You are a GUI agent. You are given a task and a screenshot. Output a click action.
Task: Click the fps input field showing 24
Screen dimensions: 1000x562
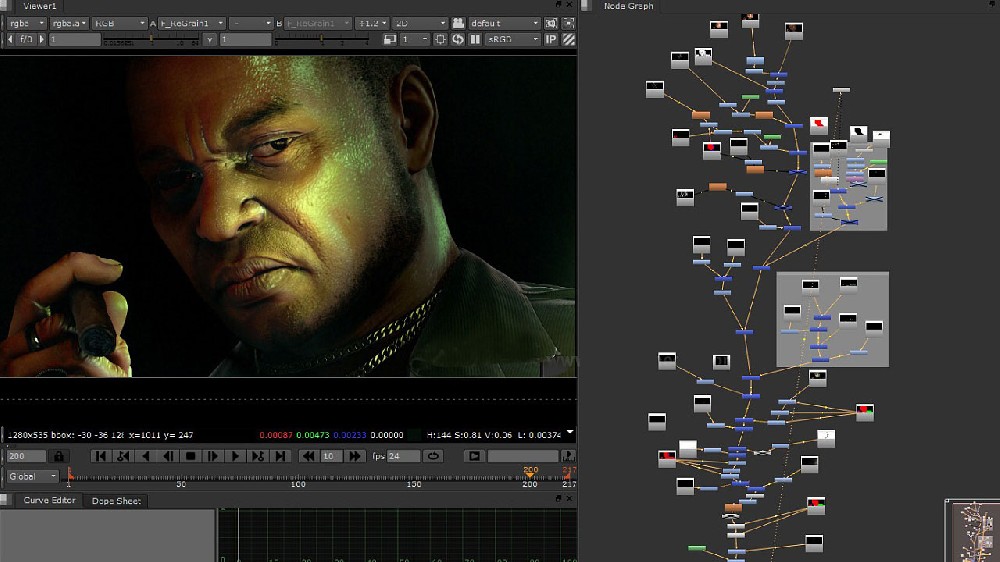click(x=402, y=456)
